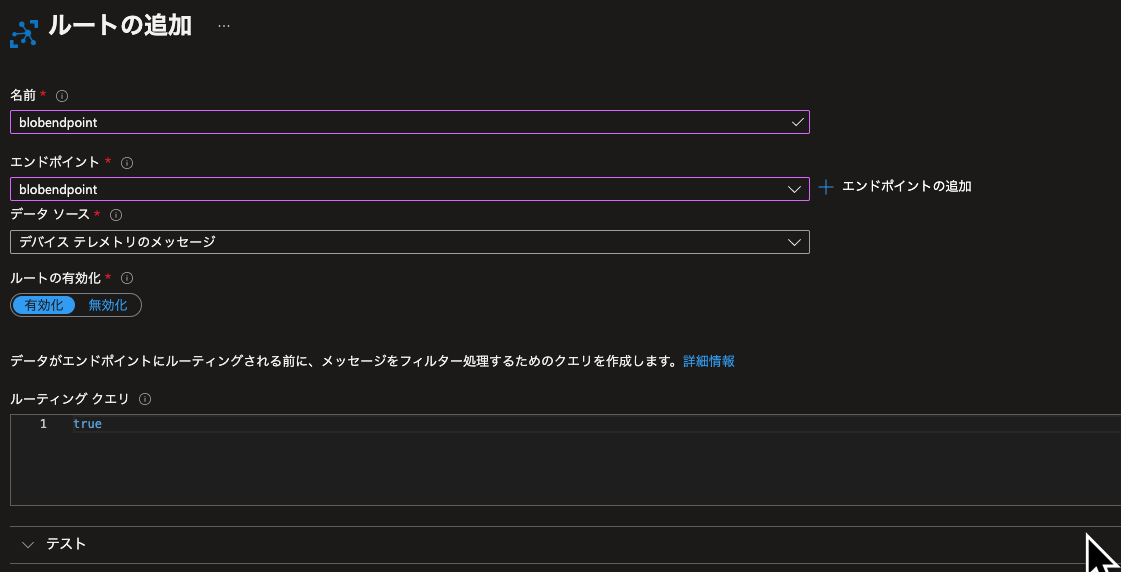Expand the テスト section chevron
Viewport: 1121px width, 572px height.
coord(28,545)
